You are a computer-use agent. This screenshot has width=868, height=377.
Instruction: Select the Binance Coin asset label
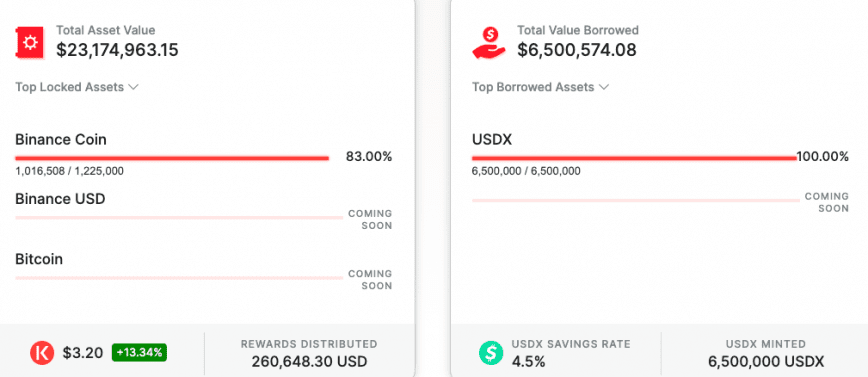(x=61, y=140)
